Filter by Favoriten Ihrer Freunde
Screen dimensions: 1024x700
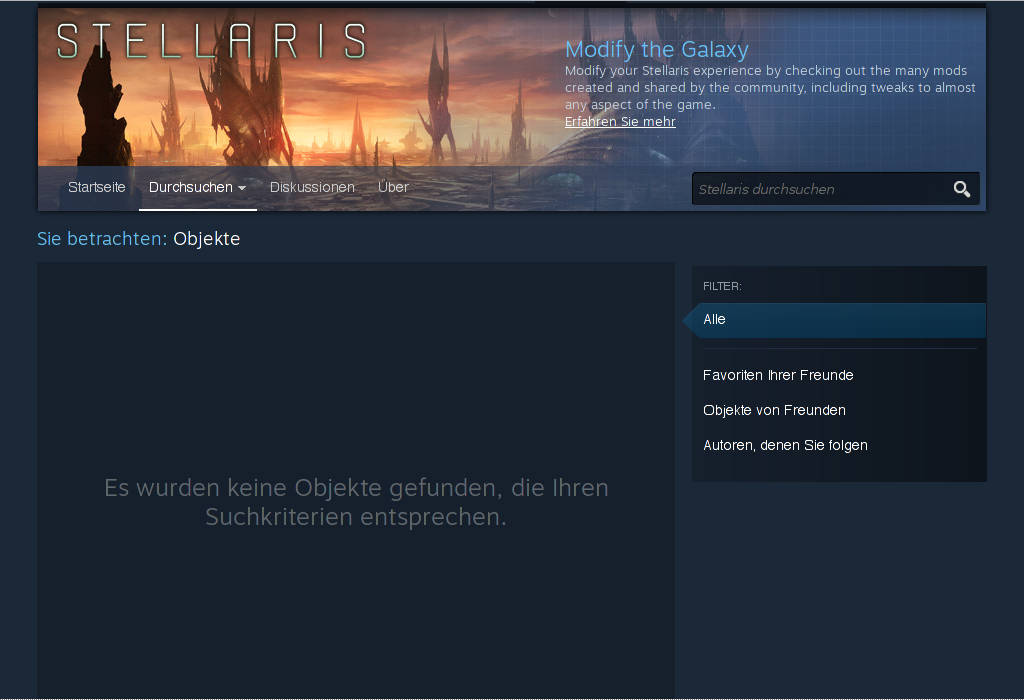pos(778,375)
